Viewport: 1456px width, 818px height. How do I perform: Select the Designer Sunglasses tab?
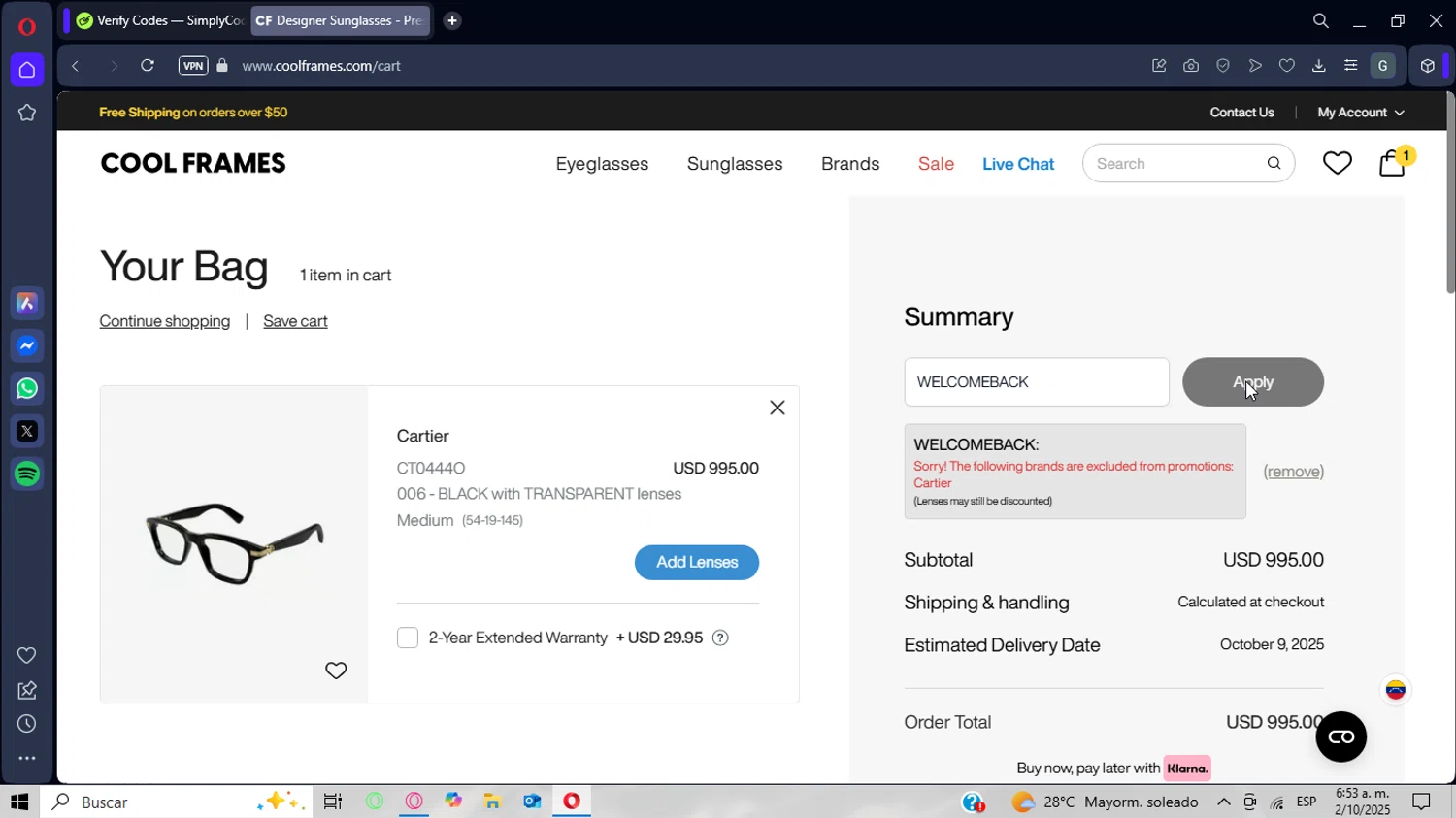pos(341,20)
